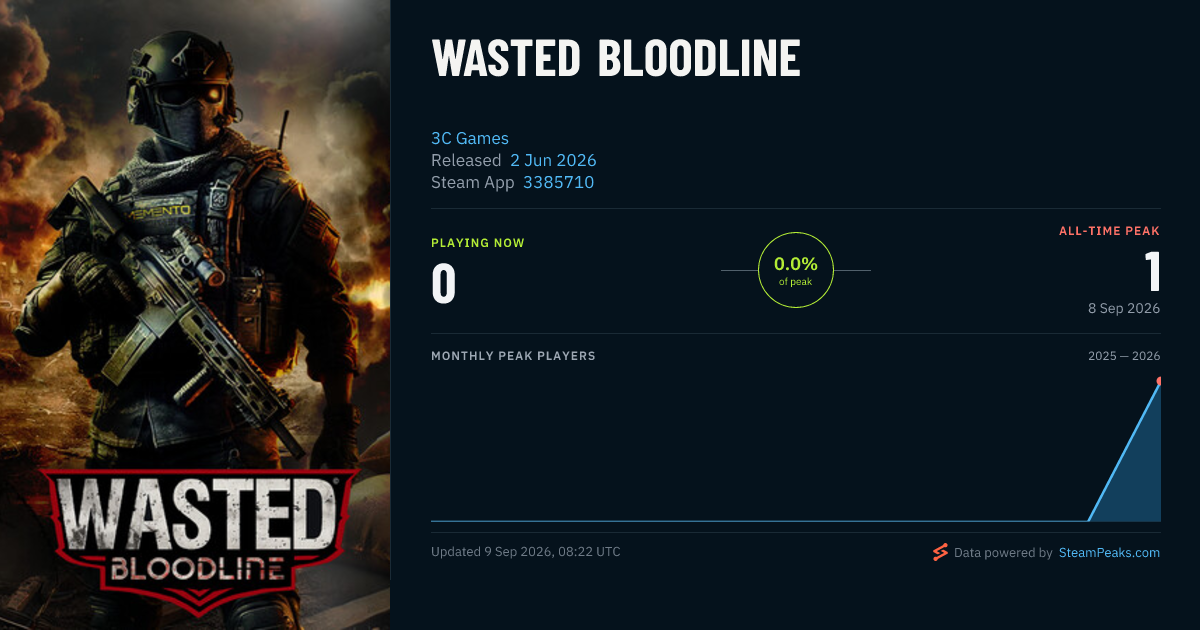This screenshot has height=630, width=1200.
Task: Click the Playing Now count of 0
Action: click(x=444, y=284)
